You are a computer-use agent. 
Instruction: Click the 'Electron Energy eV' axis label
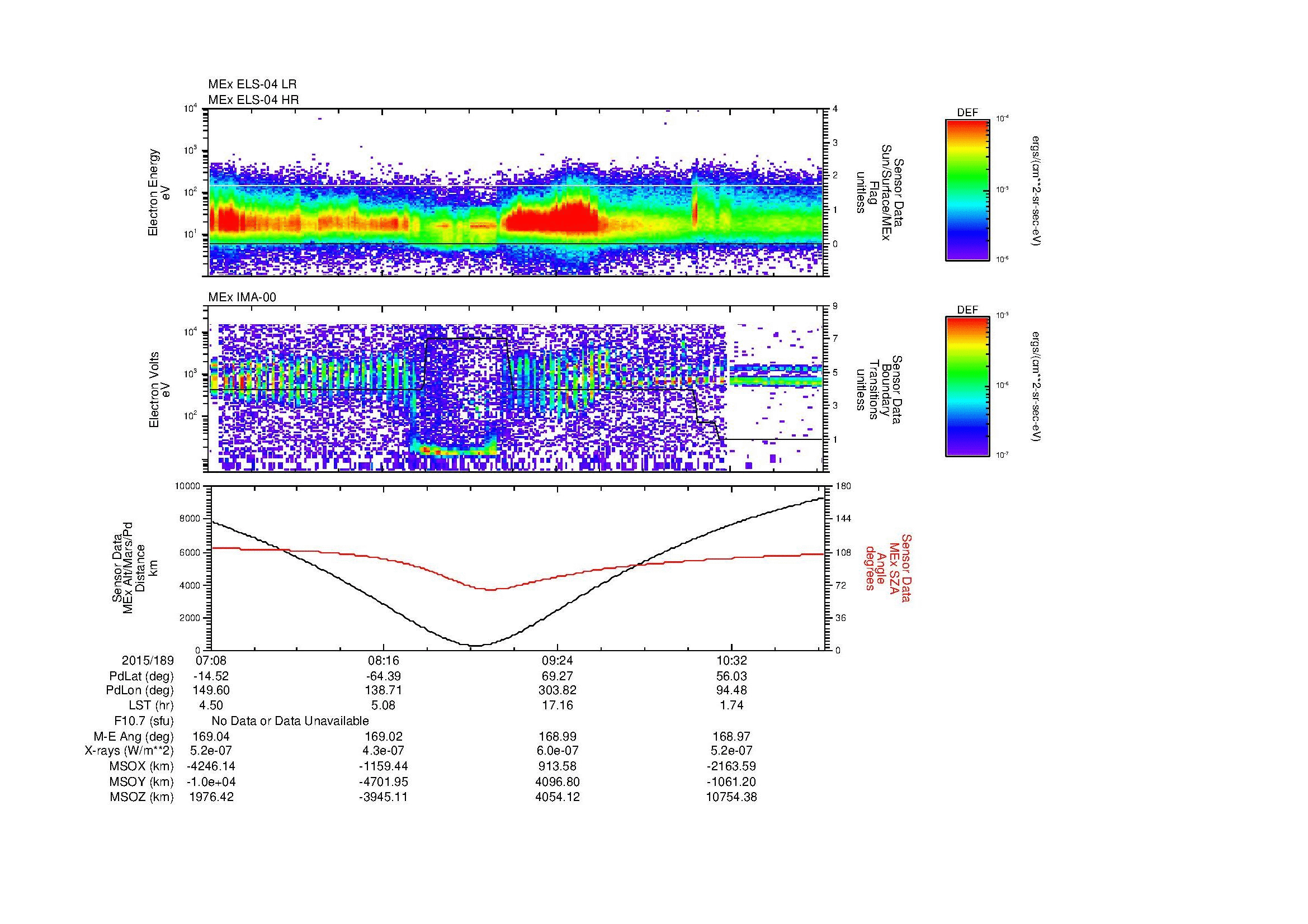point(159,192)
